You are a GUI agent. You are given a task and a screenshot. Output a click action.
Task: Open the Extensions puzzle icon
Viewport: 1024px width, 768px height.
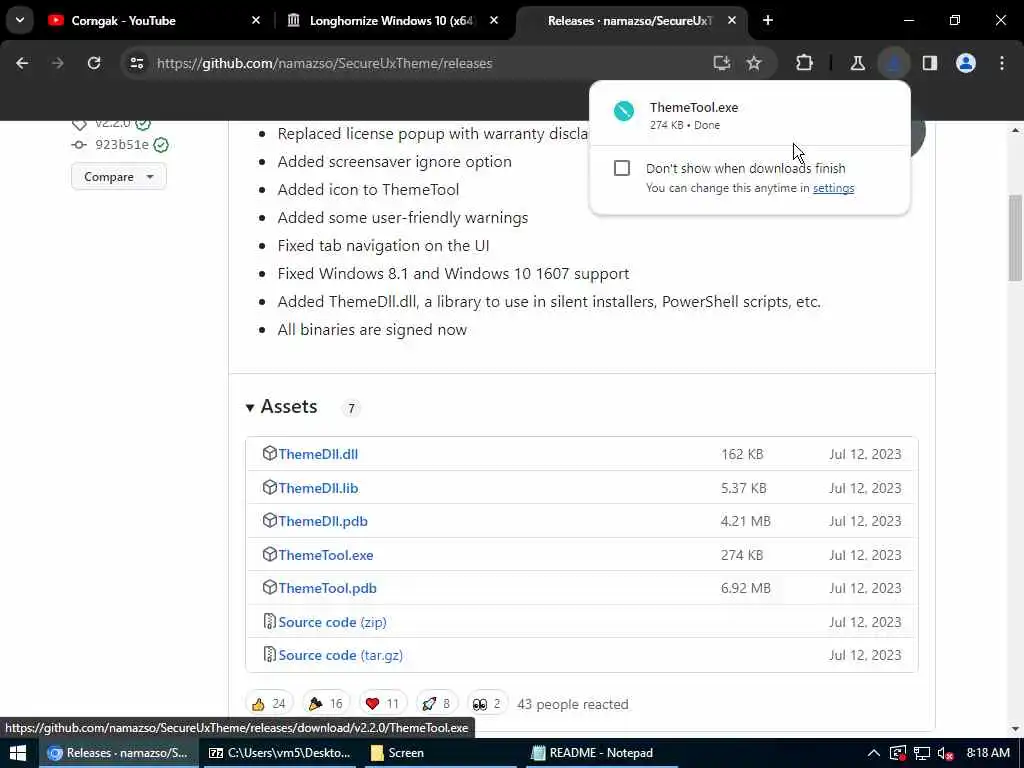pos(805,63)
